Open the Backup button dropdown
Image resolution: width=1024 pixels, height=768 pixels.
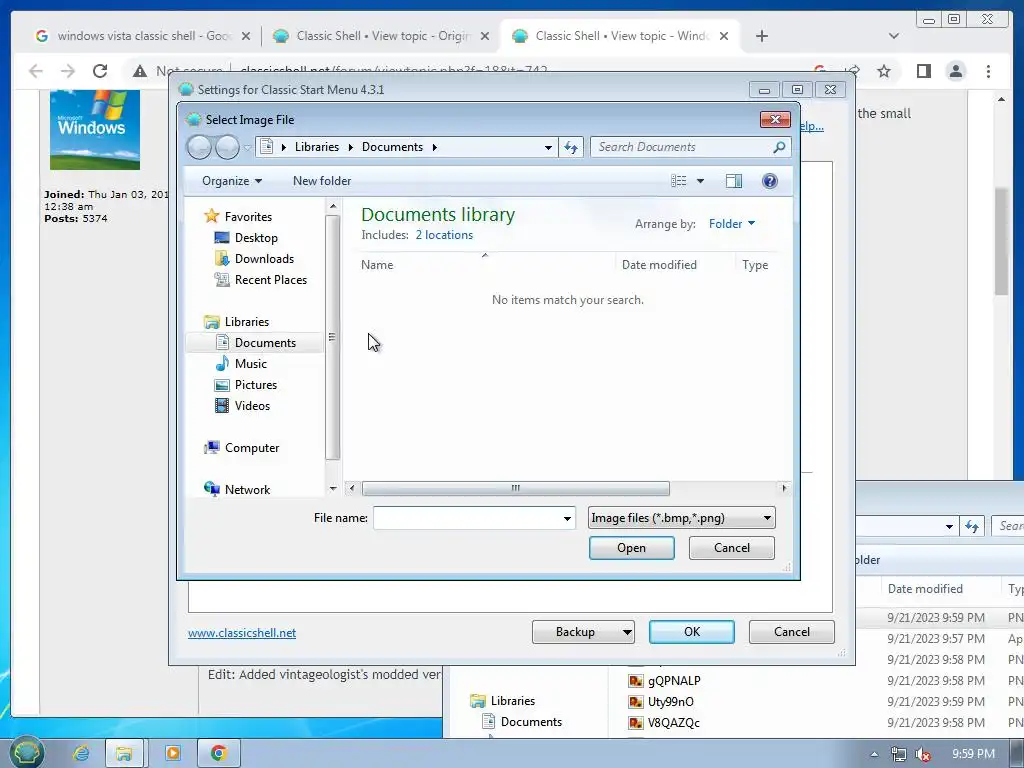tap(626, 632)
